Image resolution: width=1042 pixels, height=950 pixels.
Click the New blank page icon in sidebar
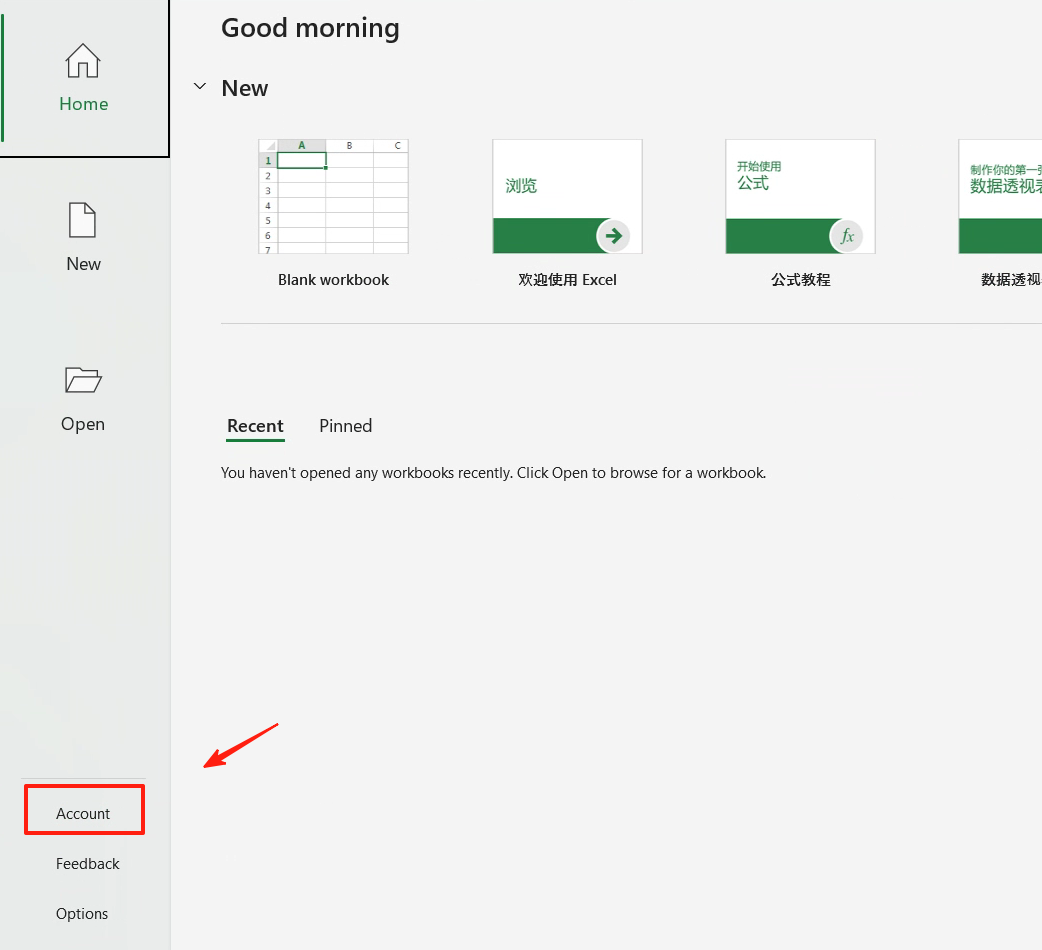[x=83, y=220]
